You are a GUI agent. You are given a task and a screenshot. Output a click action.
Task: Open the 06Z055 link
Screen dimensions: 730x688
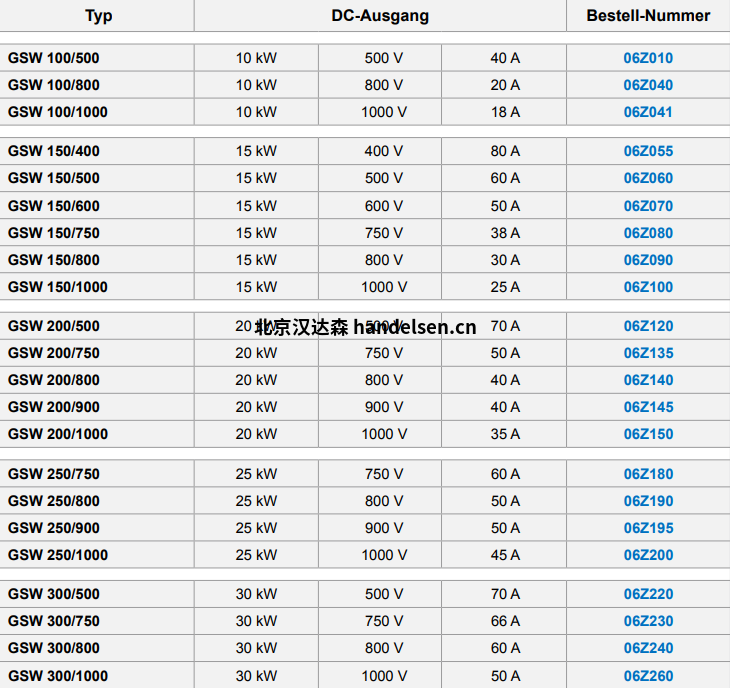(648, 152)
